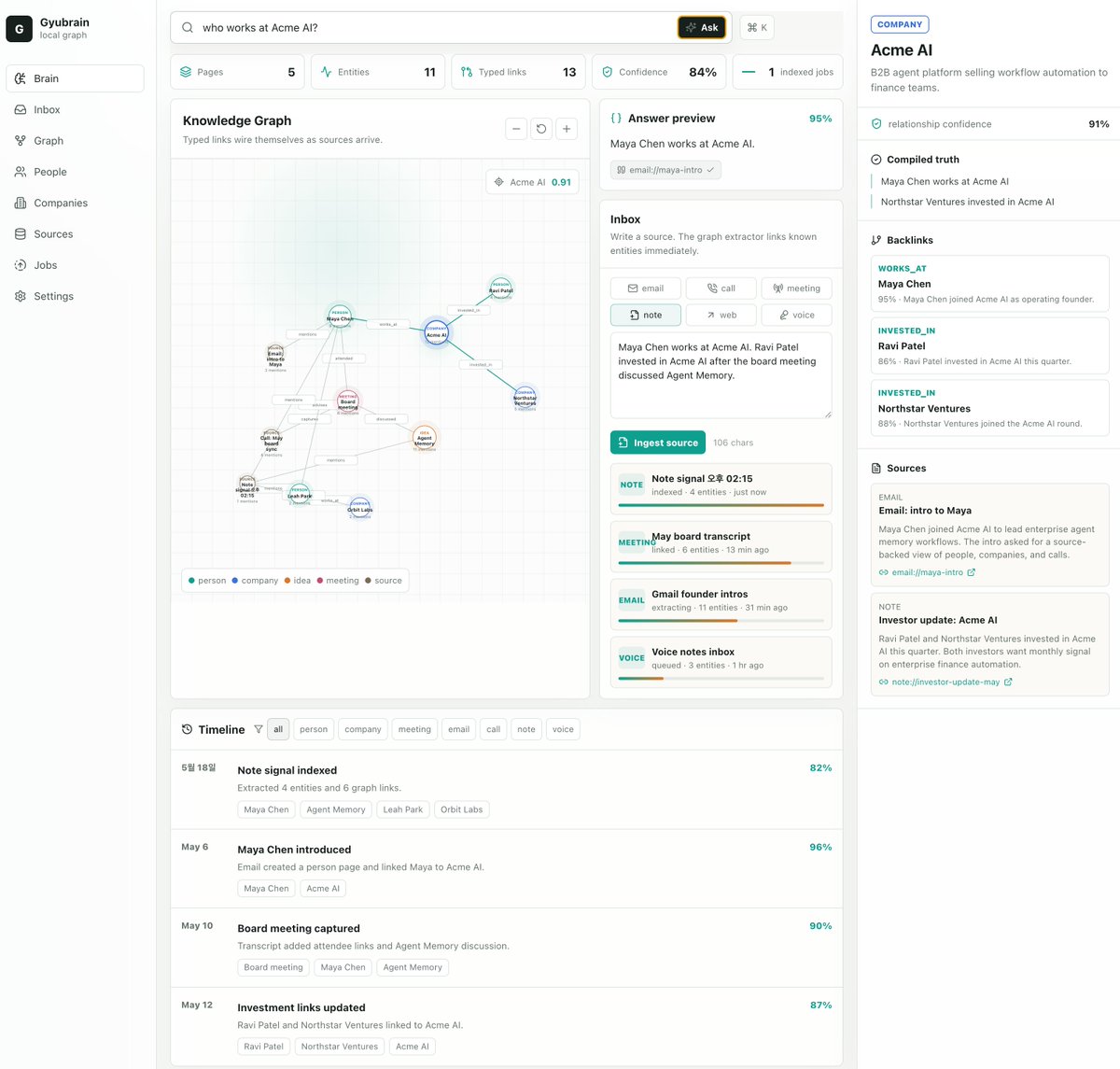Click the Ingest source button
The image size is (1120, 1069).
click(x=658, y=443)
